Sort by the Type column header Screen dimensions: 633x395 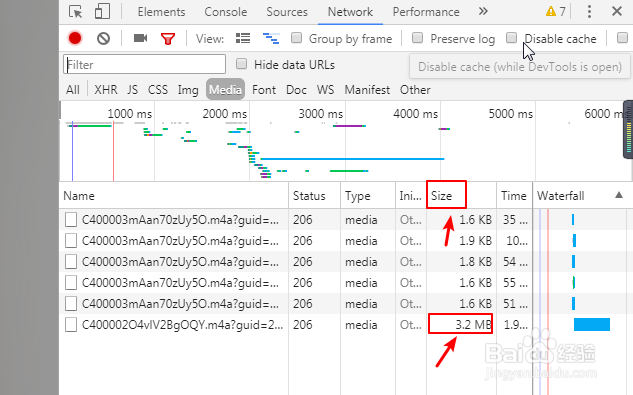click(368, 196)
